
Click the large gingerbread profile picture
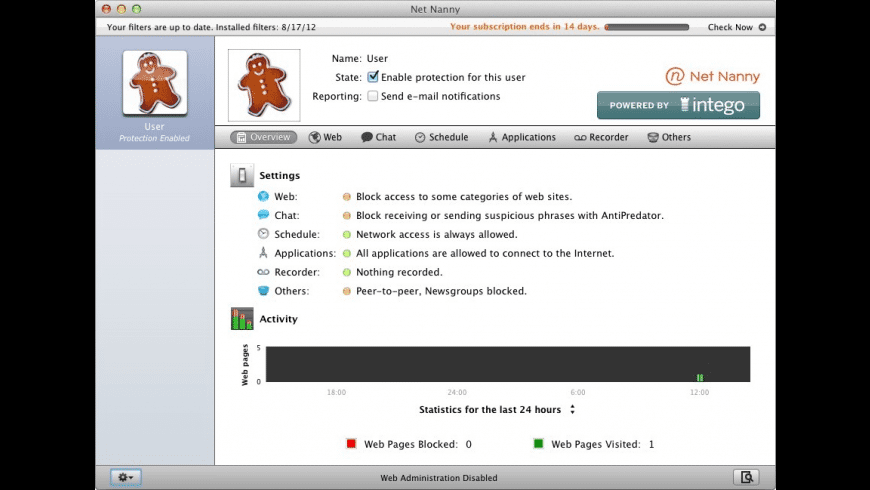point(264,85)
